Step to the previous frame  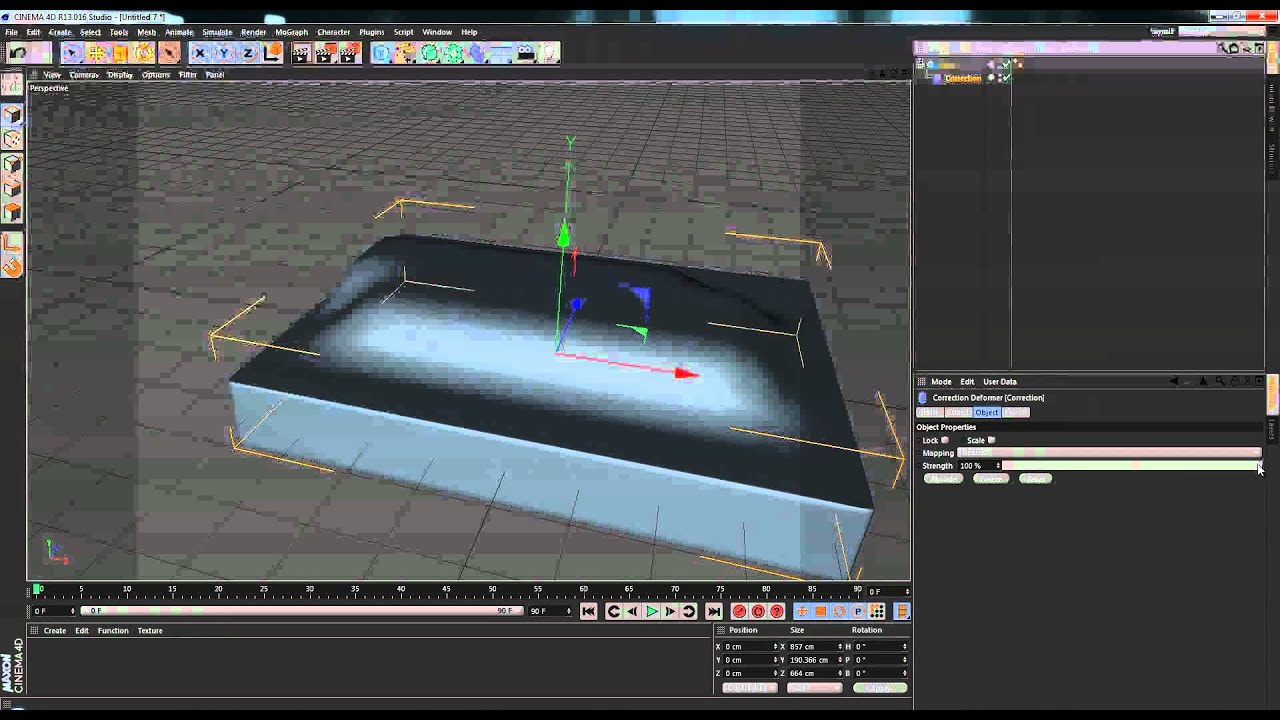(x=632, y=611)
